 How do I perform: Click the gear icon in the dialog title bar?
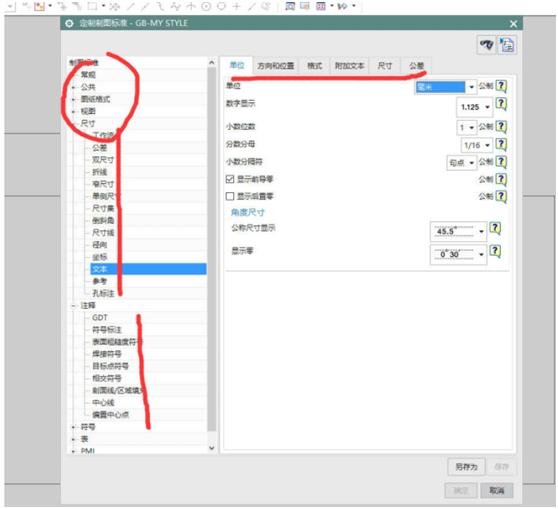69,23
